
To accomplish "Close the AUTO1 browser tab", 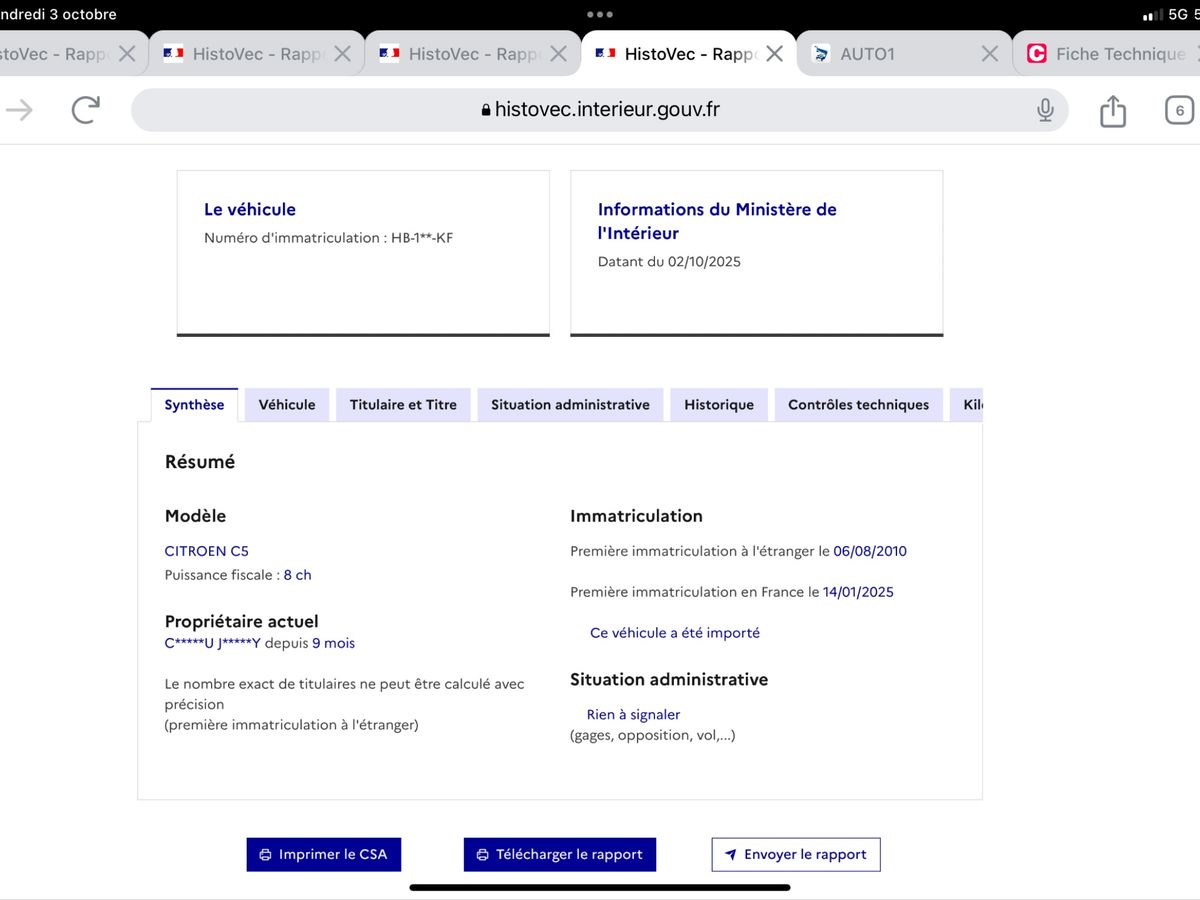I will [x=989, y=53].
